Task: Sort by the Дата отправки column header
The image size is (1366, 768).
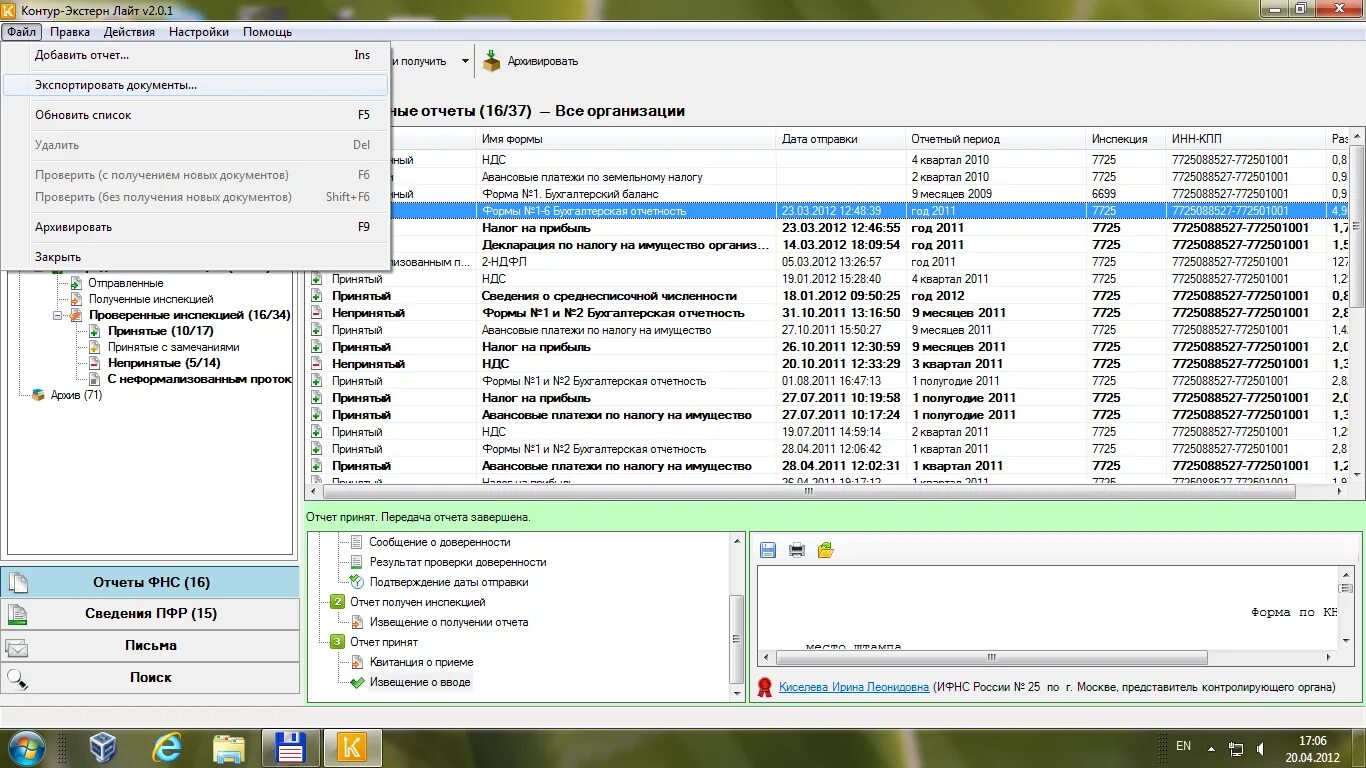Action: pyautogui.click(x=841, y=139)
